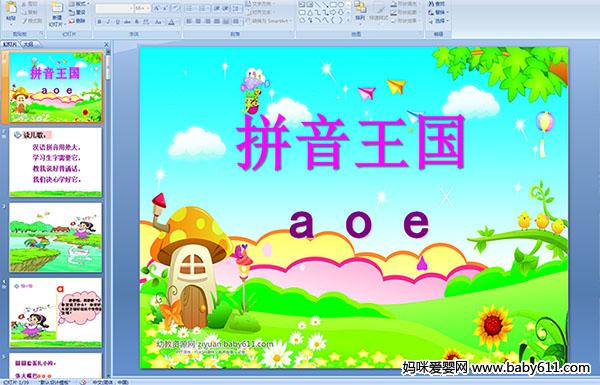Open the slide Layout dropdown

[79, 3]
